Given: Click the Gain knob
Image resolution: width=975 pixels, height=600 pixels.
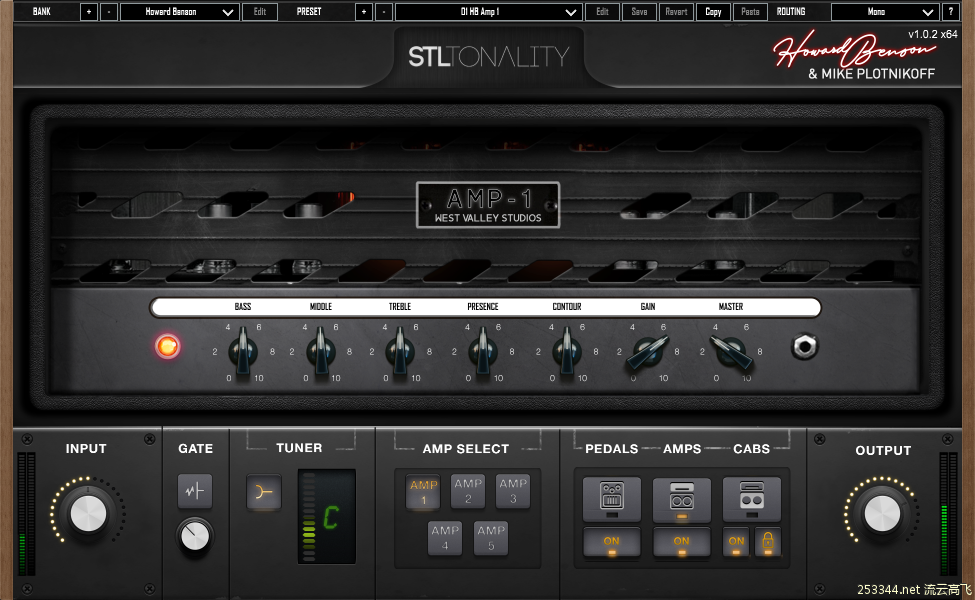Looking at the screenshot, I should click(648, 352).
